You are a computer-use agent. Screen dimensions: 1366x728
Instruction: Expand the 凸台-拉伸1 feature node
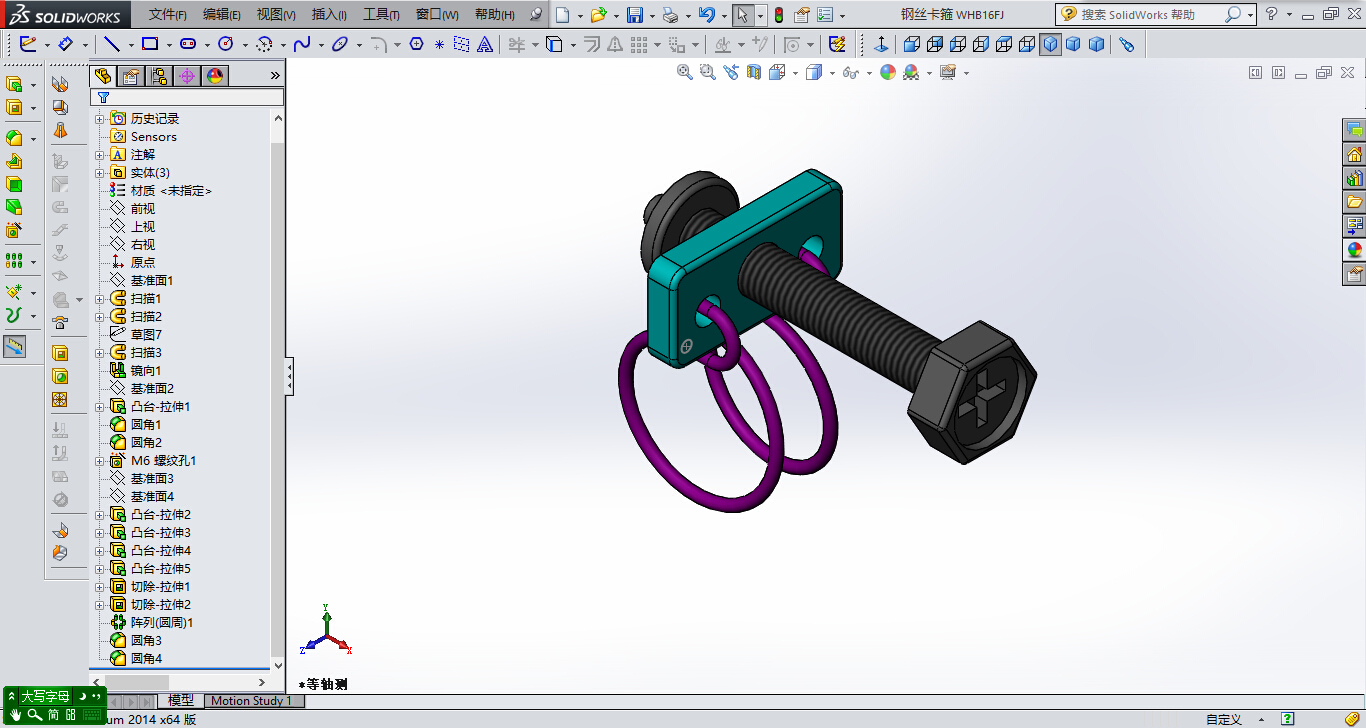pyautogui.click(x=99, y=407)
